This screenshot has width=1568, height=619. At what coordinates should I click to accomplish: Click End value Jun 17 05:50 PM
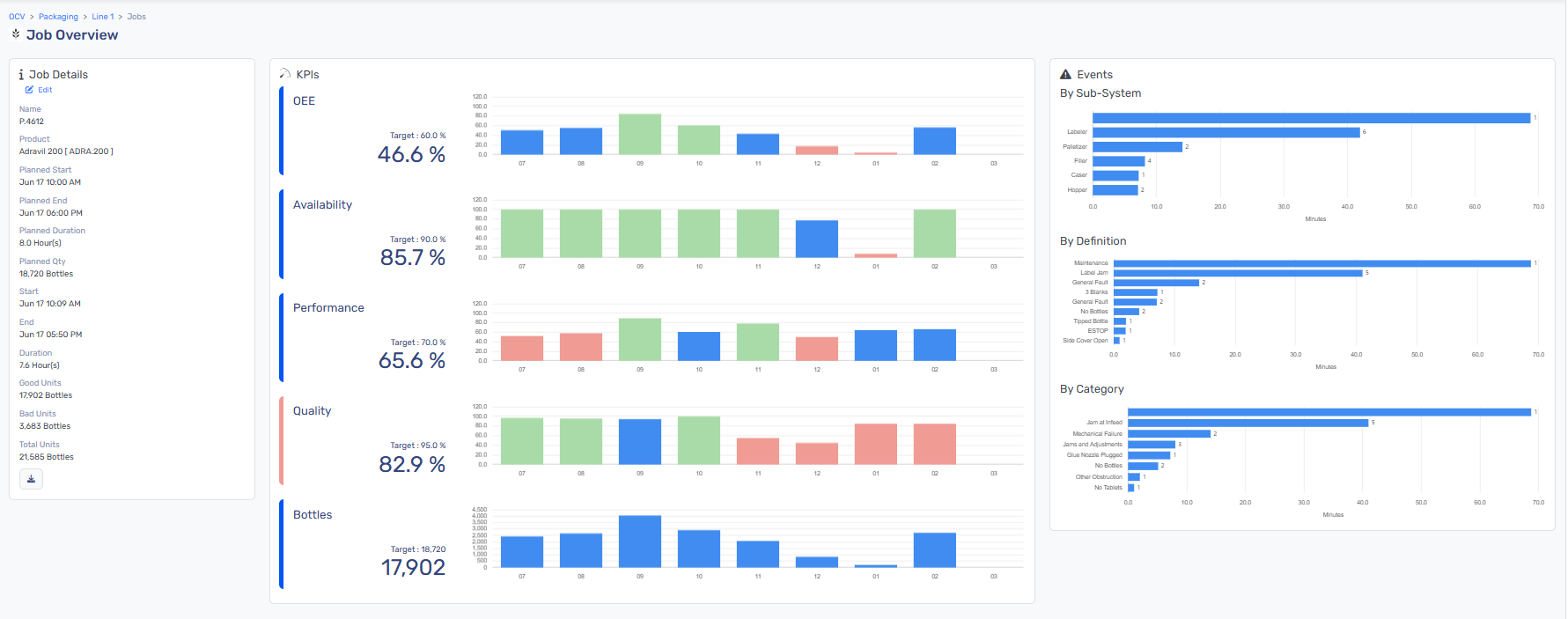[x=51, y=335]
